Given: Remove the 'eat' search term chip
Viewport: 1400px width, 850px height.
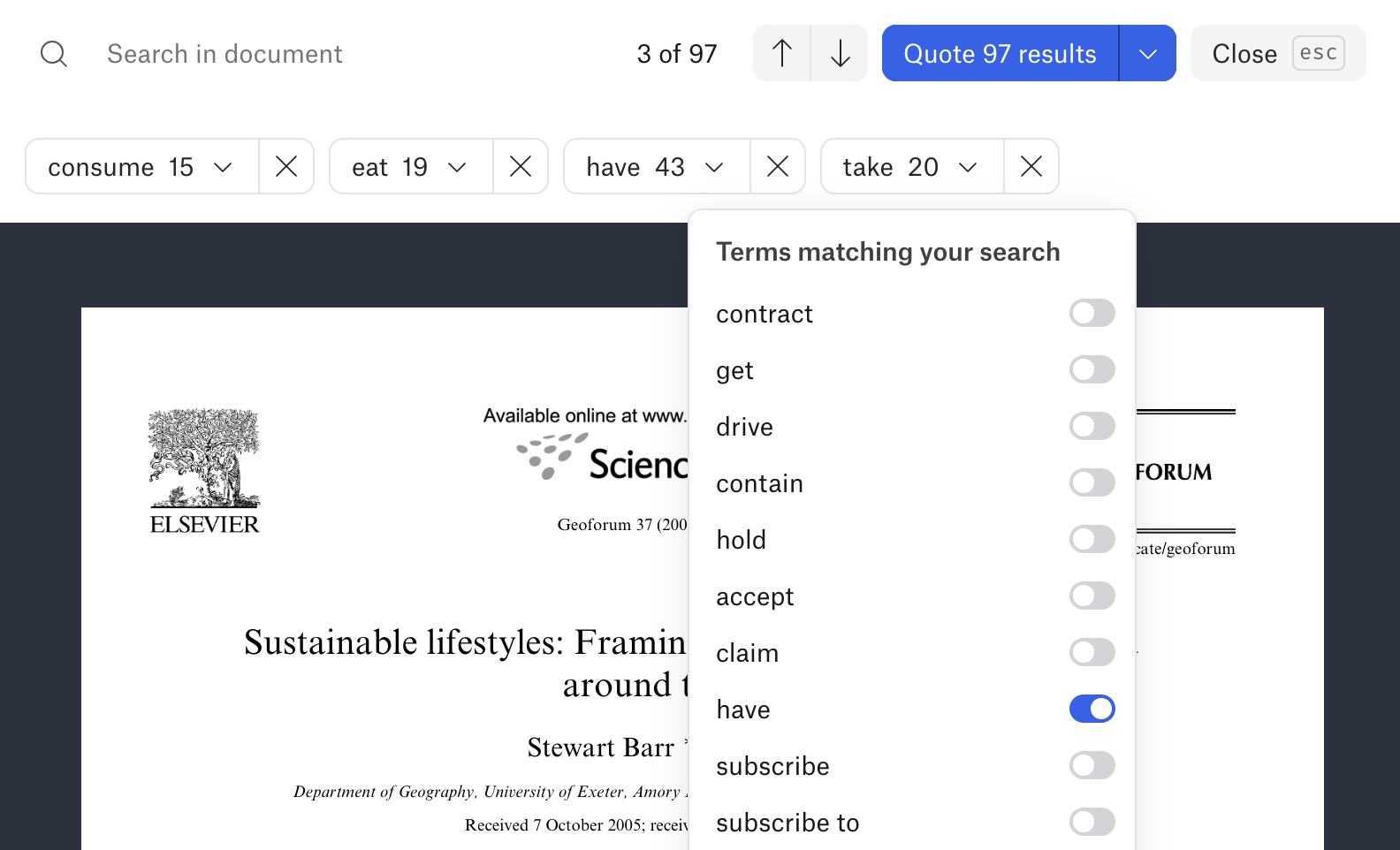Looking at the screenshot, I should coord(521,166).
